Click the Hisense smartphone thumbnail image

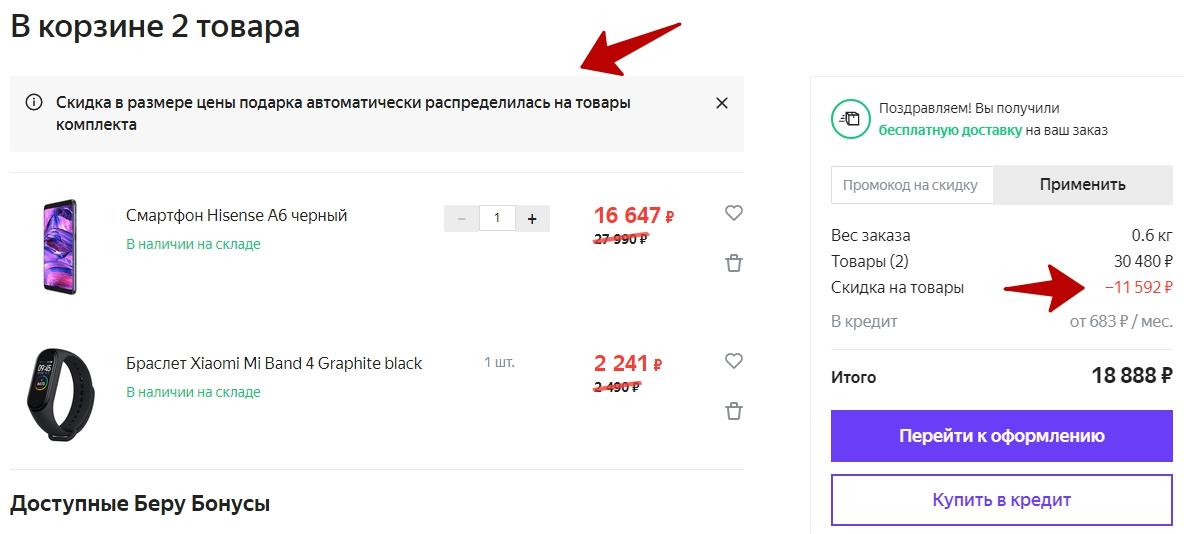(x=60, y=246)
